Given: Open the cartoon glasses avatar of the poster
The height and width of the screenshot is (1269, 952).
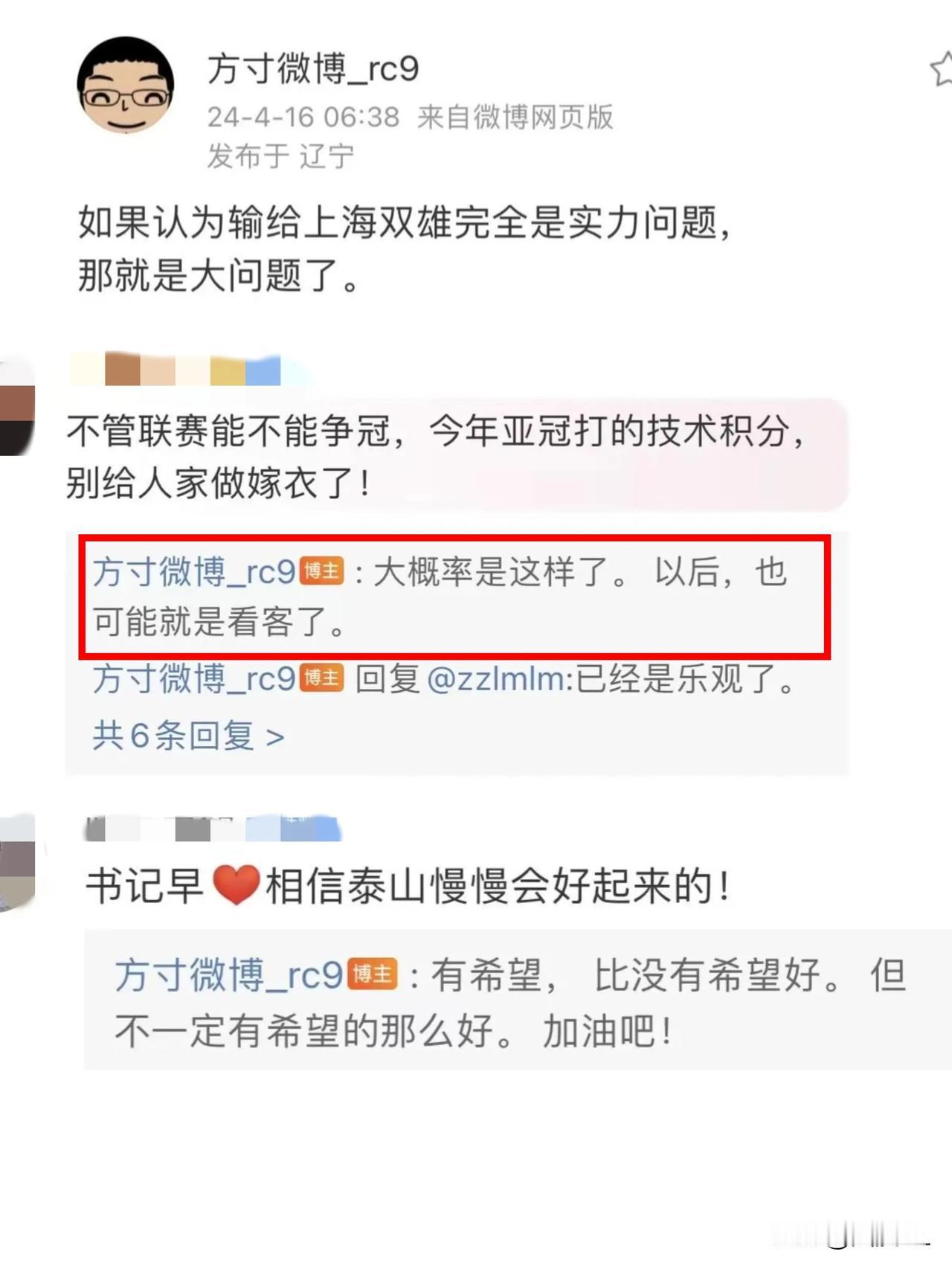Looking at the screenshot, I should coord(126,86).
